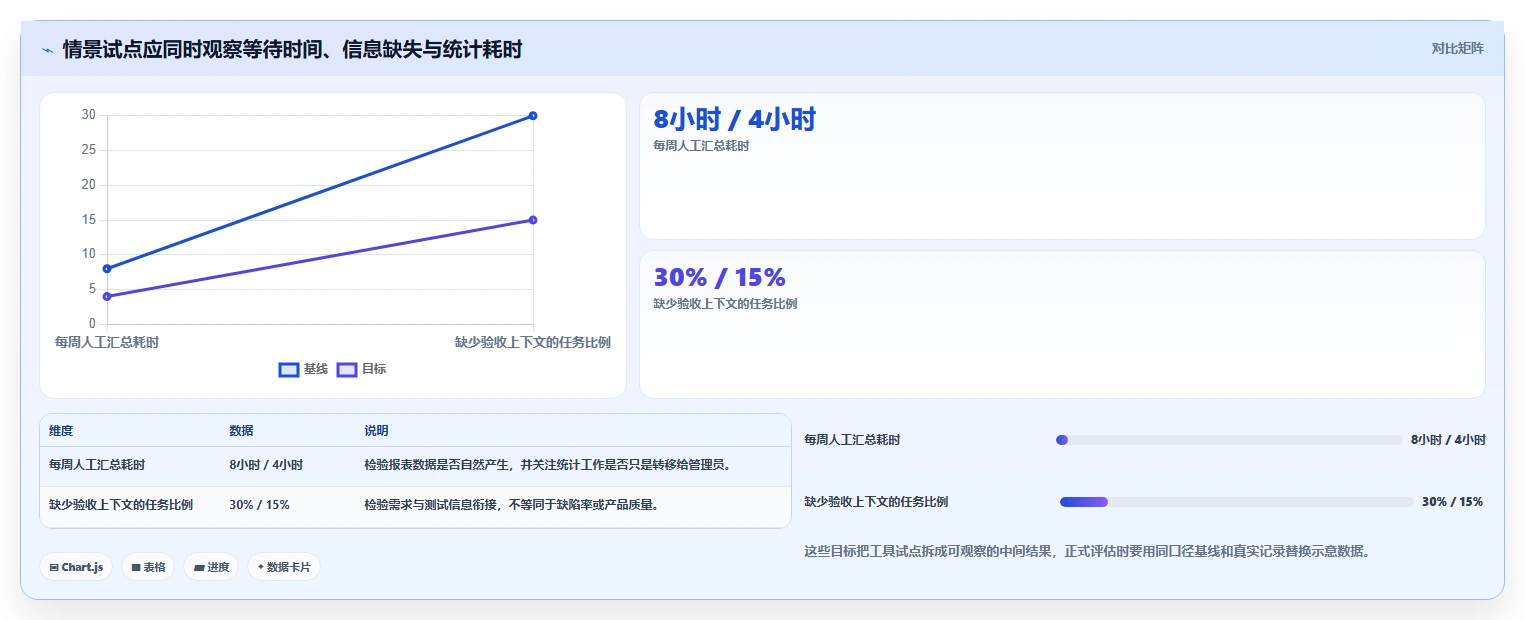The image size is (1525, 620).
Task: Click the 基线 data point at value 30
Action: 533,116
